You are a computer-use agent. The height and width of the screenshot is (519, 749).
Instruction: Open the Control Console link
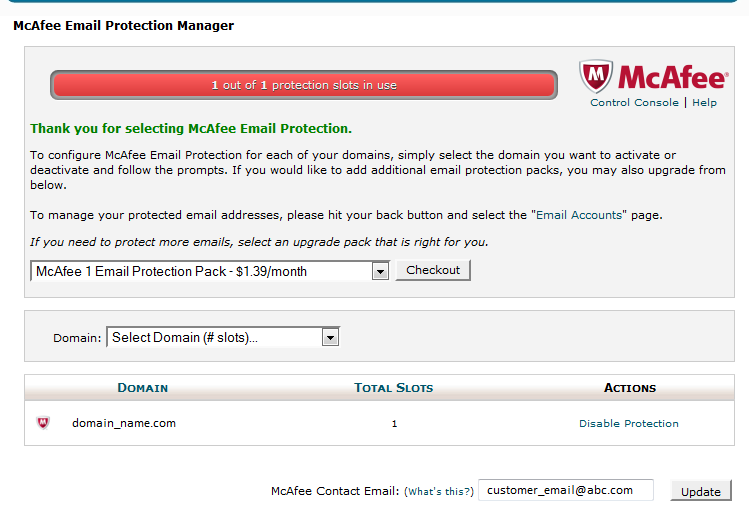click(634, 103)
